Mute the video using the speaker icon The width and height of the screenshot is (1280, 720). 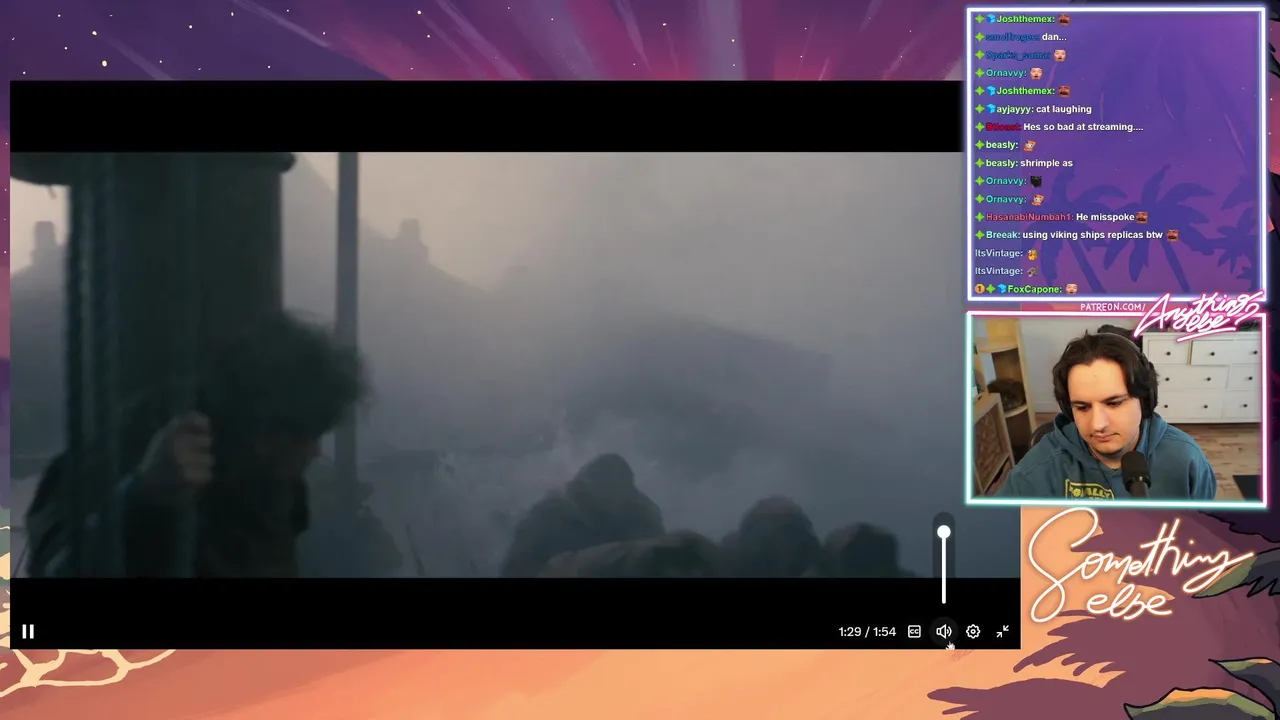click(x=943, y=632)
